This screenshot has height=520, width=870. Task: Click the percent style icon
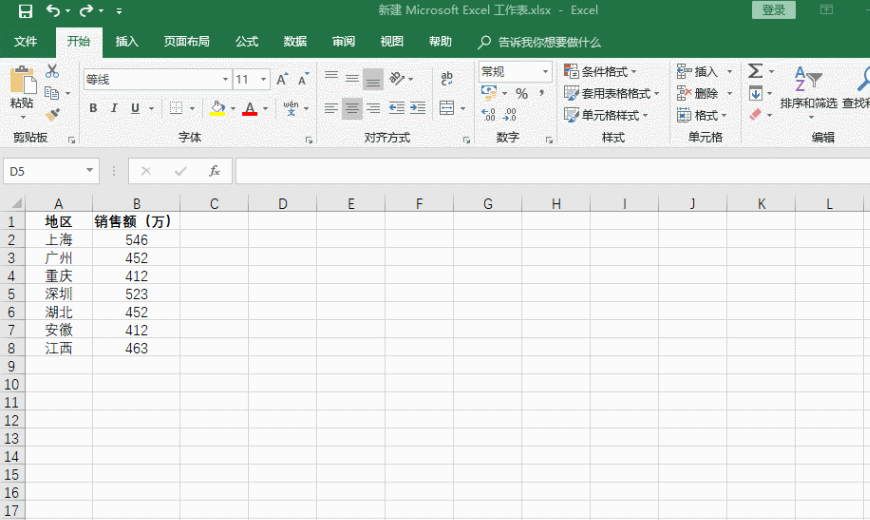click(521, 93)
